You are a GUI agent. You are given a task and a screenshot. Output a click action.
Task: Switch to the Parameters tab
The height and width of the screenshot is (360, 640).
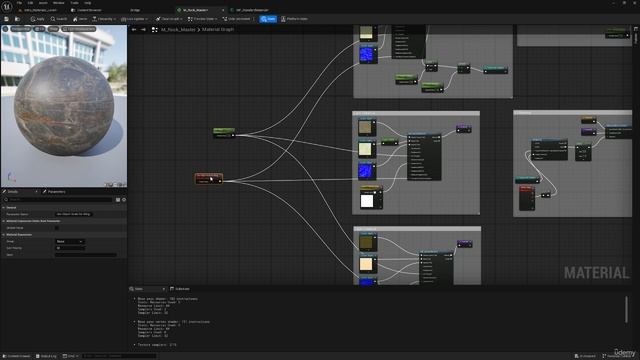coord(57,191)
